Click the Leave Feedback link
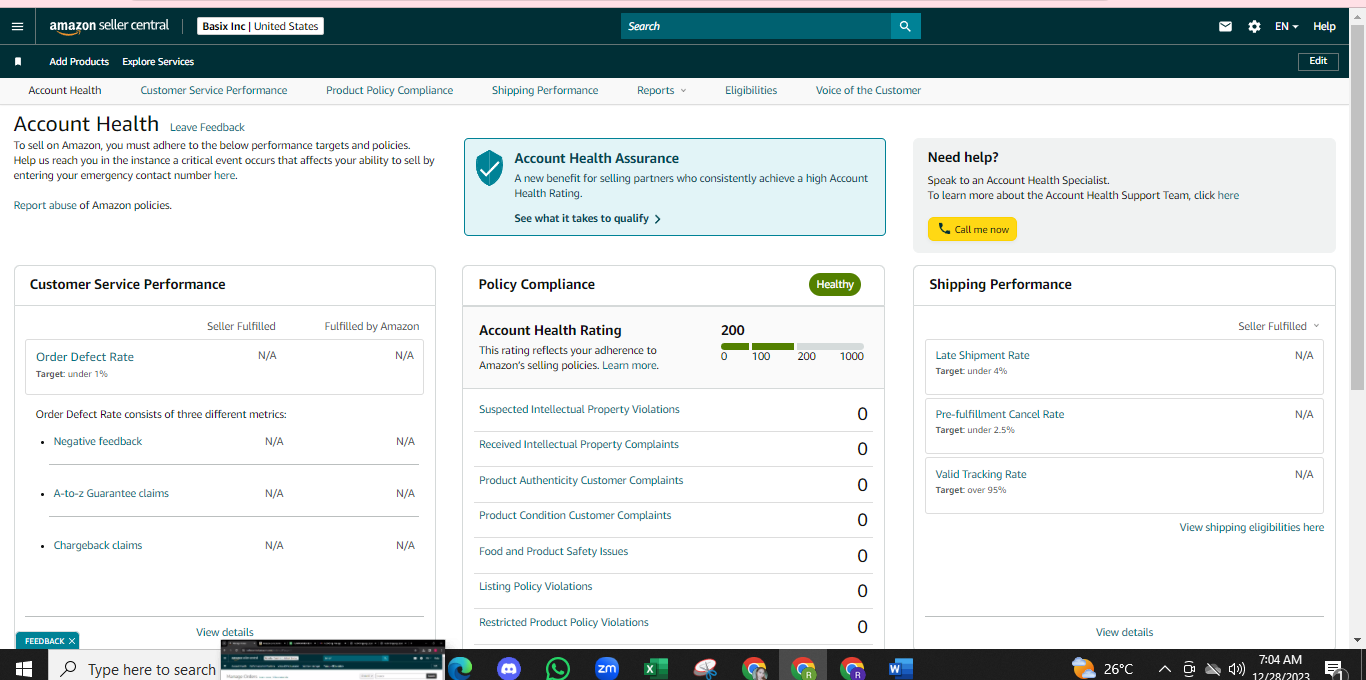The image size is (1366, 680). pos(207,127)
